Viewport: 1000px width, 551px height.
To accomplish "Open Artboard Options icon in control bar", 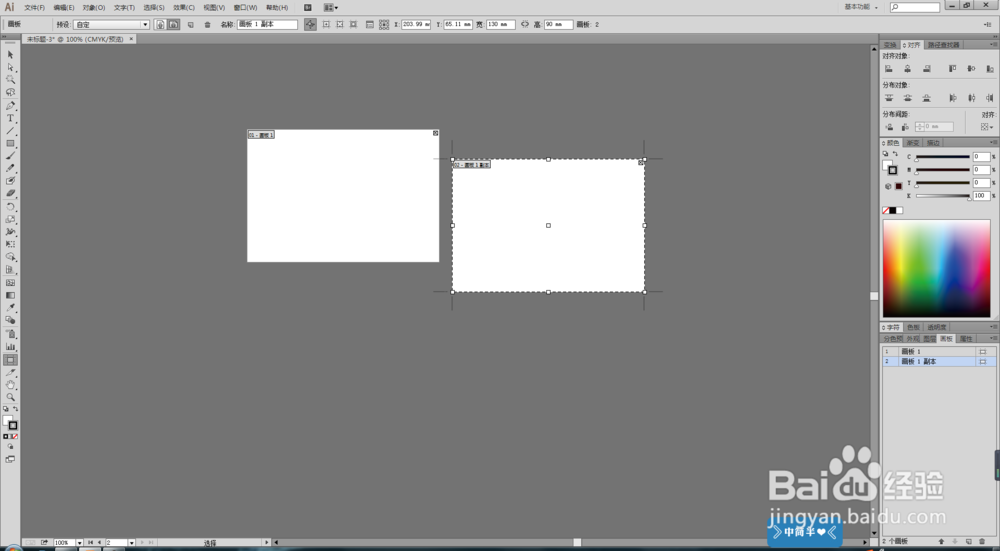I will 369,24.
